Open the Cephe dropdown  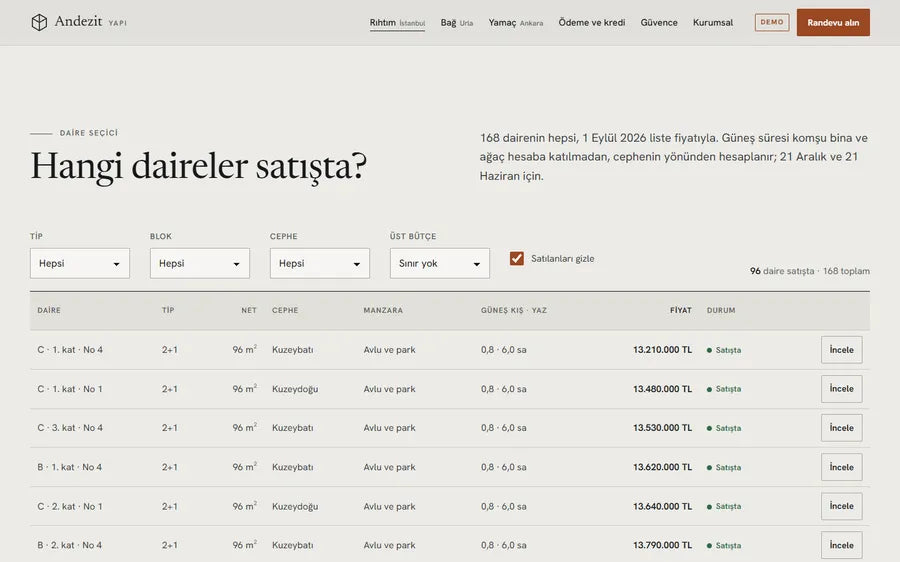click(x=320, y=263)
